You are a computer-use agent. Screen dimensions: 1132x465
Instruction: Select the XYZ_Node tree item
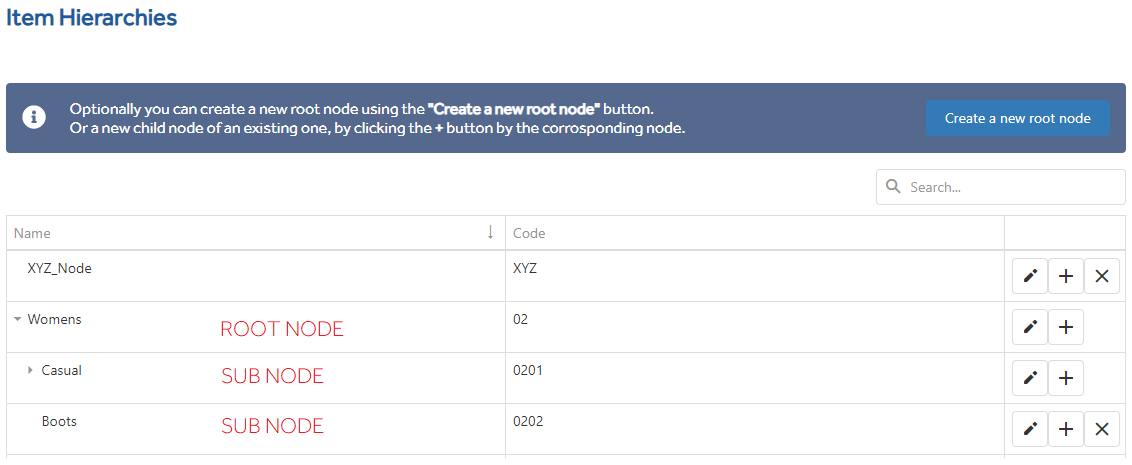(59, 269)
